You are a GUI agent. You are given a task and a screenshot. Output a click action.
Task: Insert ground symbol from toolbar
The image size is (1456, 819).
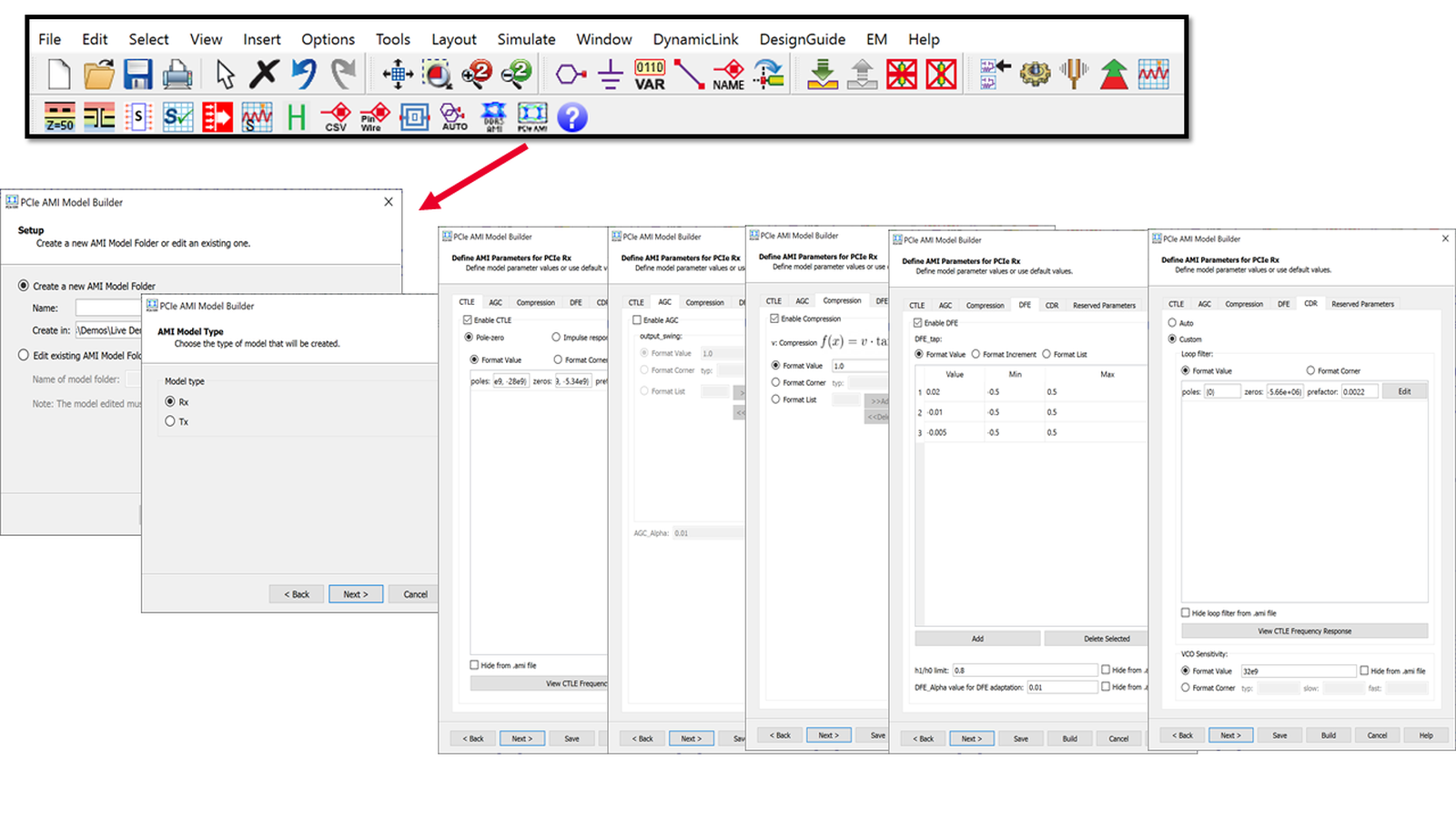611,74
